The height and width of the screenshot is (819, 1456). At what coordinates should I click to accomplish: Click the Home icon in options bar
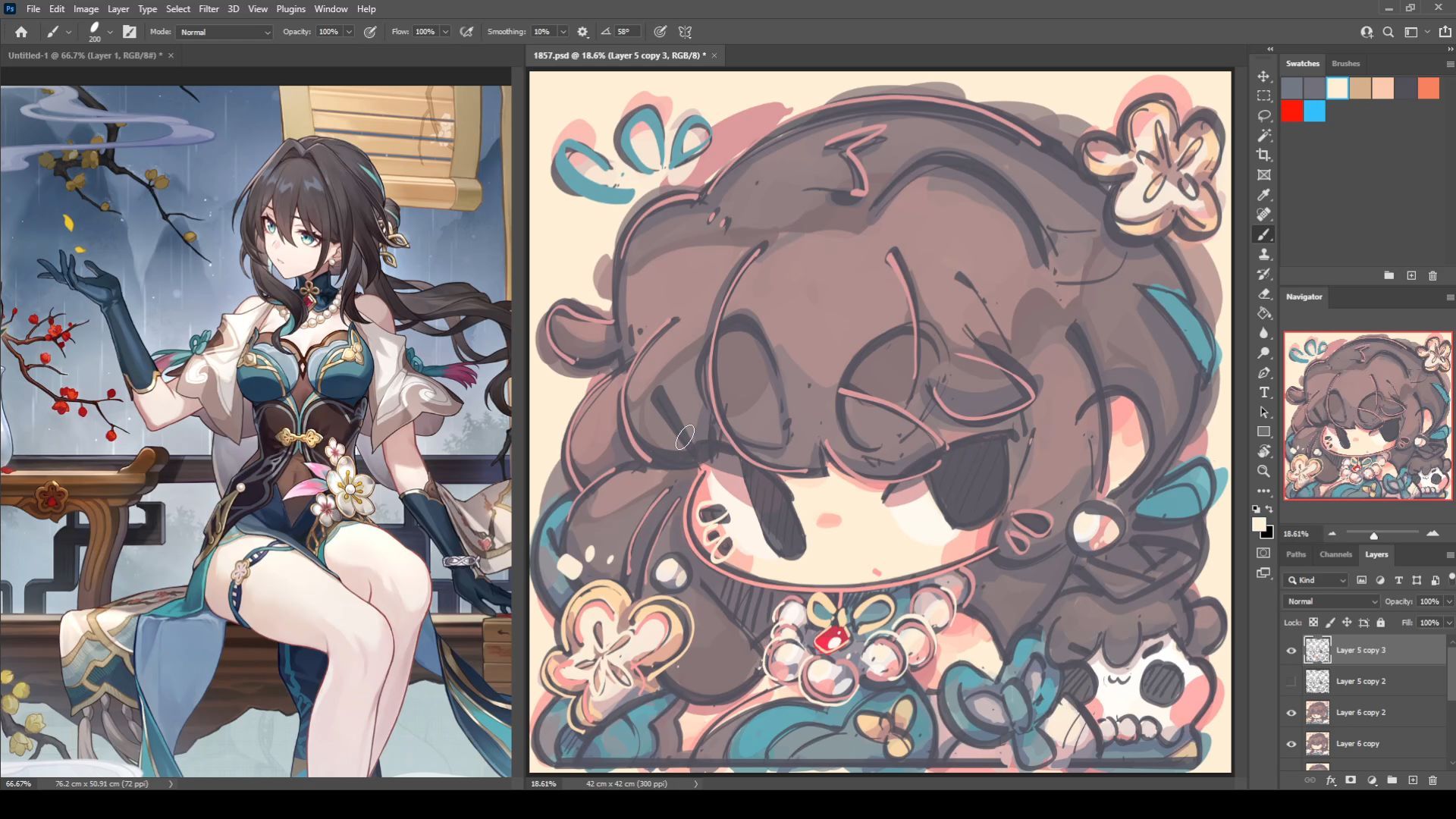pyautogui.click(x=21, y=32)
